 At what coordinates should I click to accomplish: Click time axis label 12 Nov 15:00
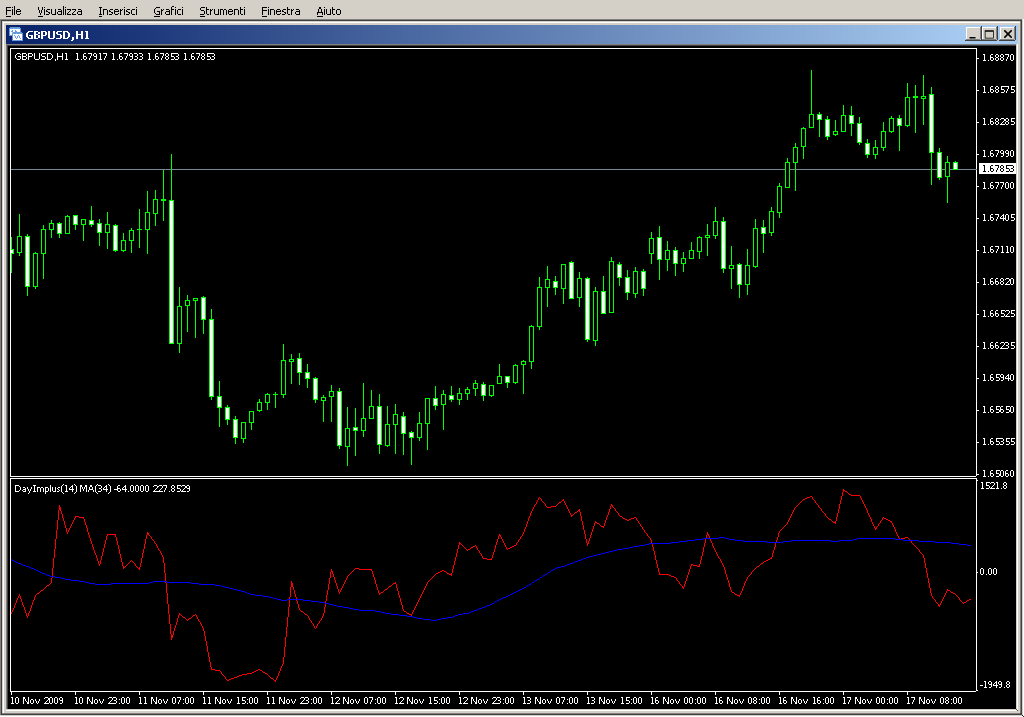(422, 701)
